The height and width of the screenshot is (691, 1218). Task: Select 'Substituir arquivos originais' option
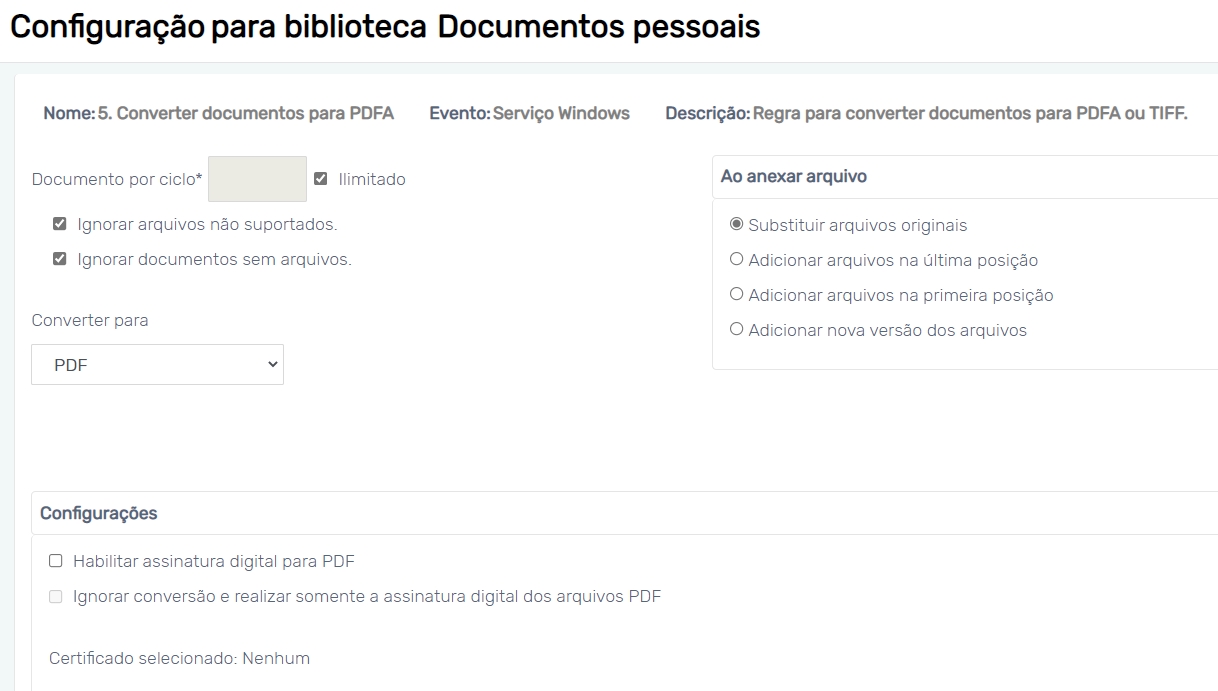coord(737,225)
